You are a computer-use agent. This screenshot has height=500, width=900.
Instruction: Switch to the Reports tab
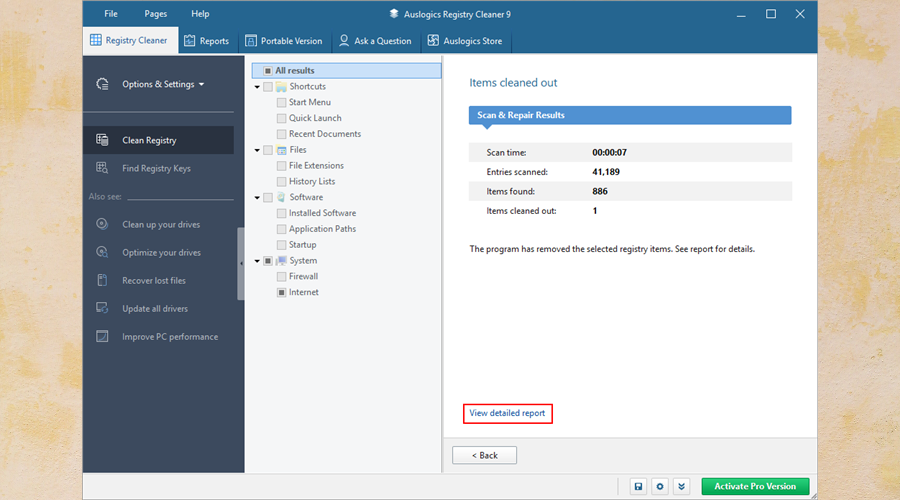[x=207, y=41]
